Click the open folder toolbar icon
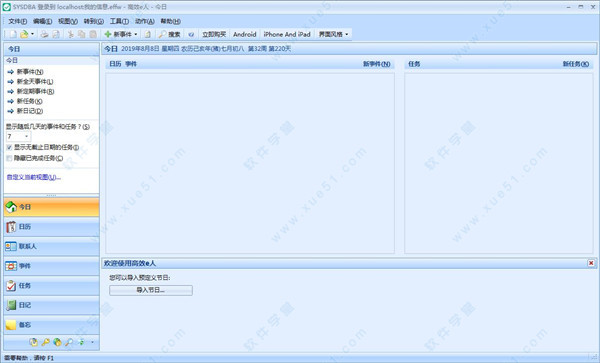The width and height of the screenshot is (600, 363). click(24, 34)
